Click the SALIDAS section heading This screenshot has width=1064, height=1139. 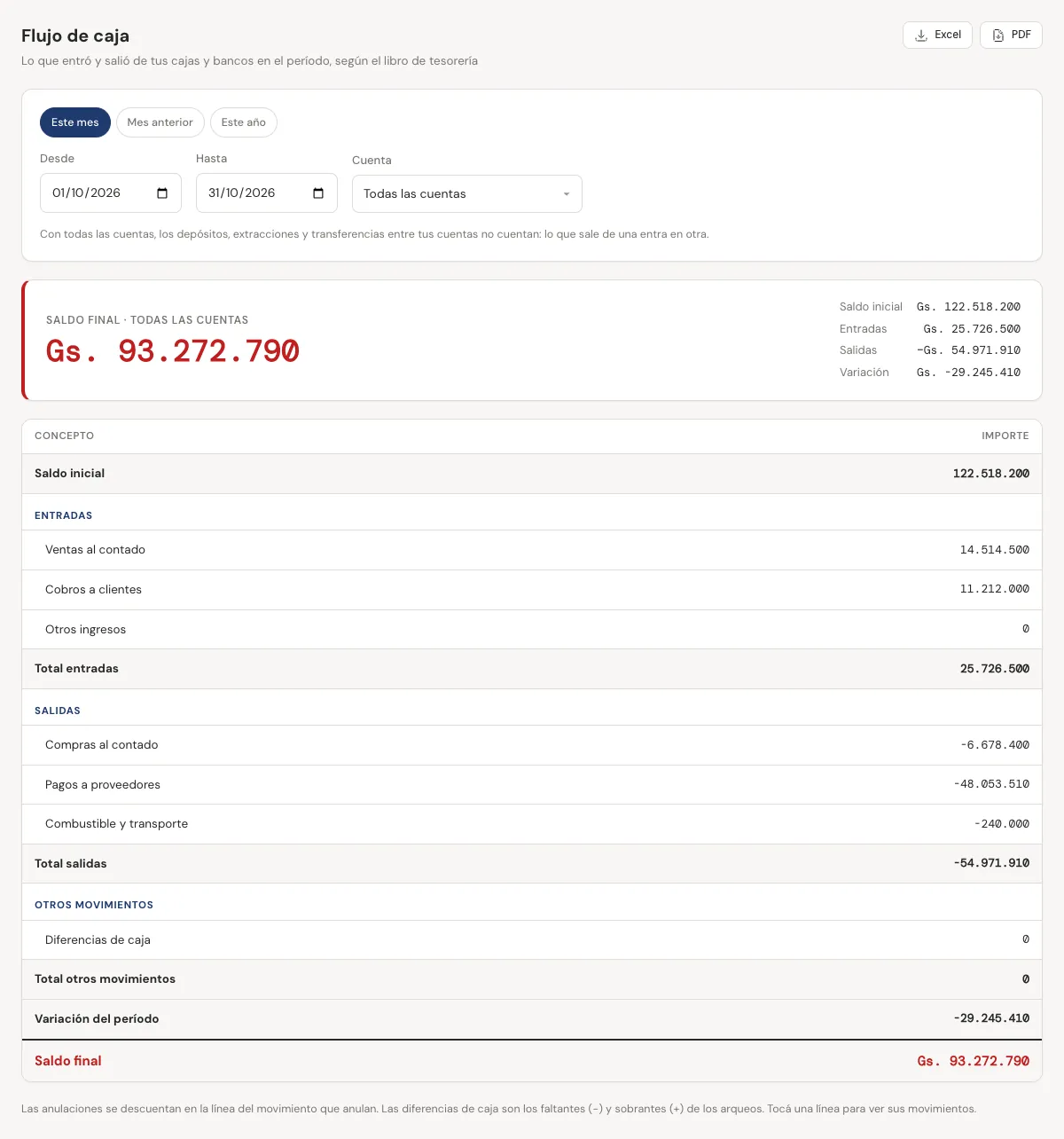[58, 711]
